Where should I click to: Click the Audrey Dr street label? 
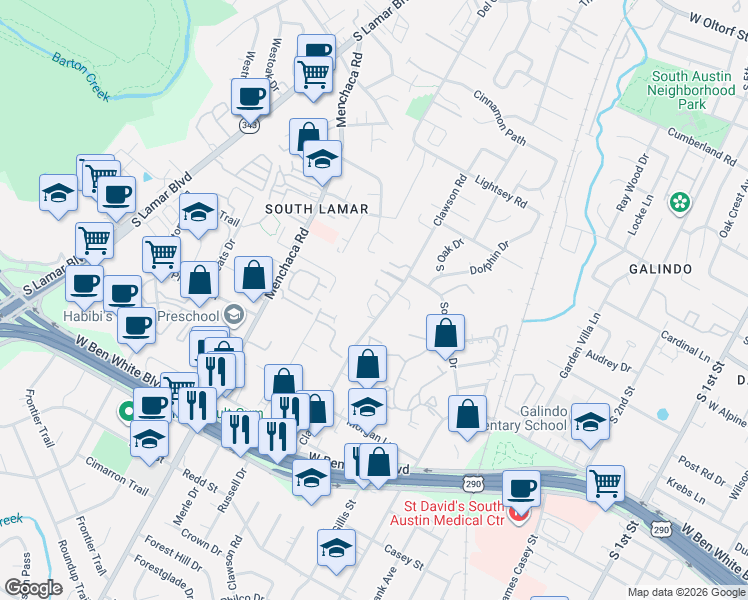point(608,361)
